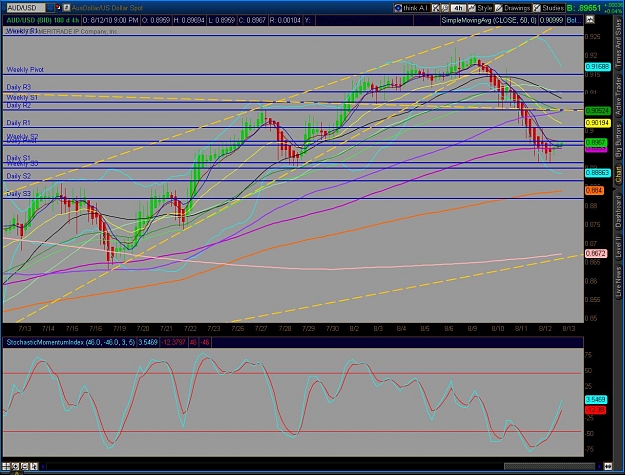Click the pink 0.8672 price bubble
Image resolution: width=625 pixels, height=475 pixels.
pyautogui.click(x=596, y=253)
